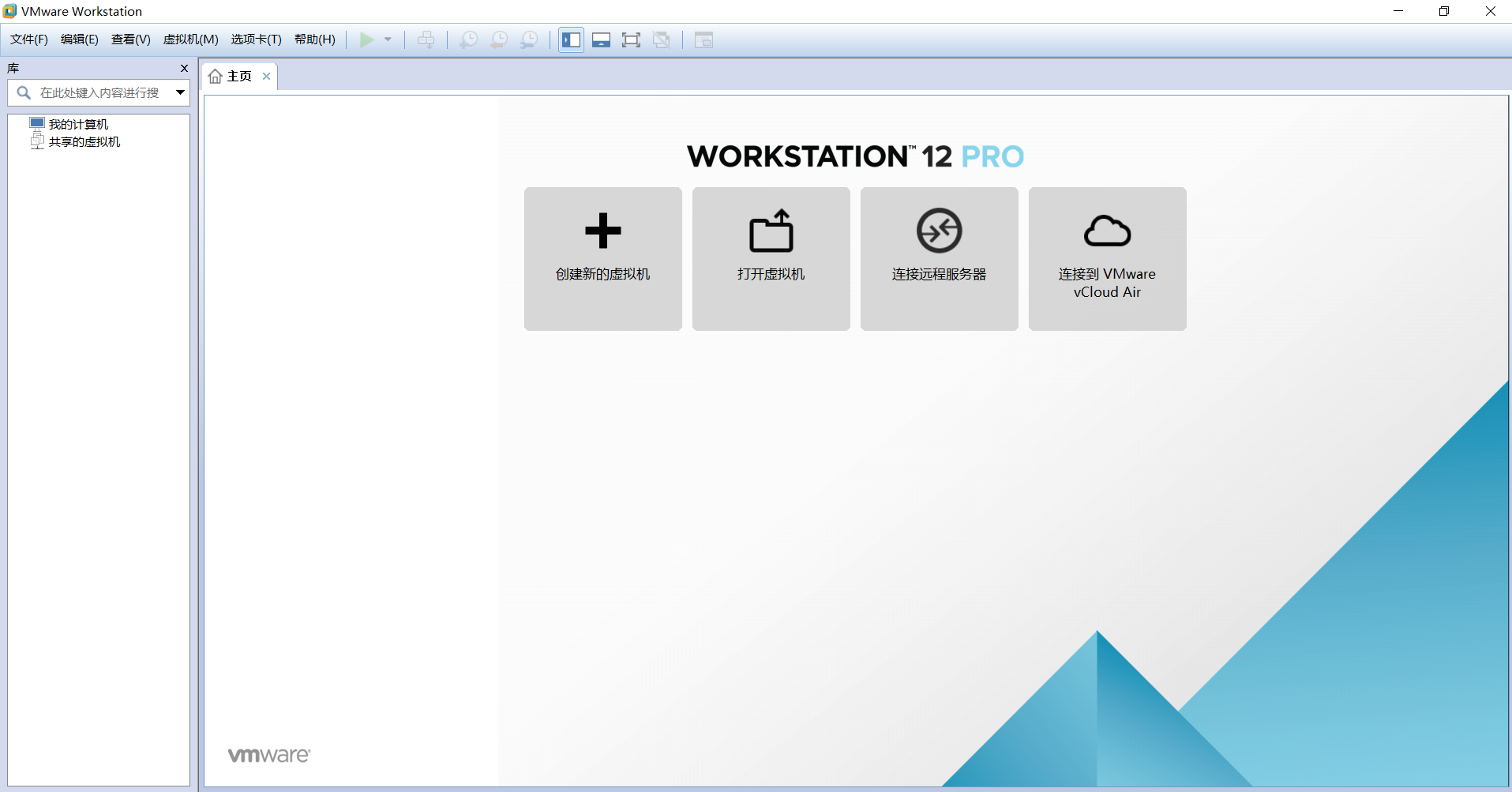1512x792 pixels.
Task: Click 连接远程服务器 card
Action: (940, 259)
